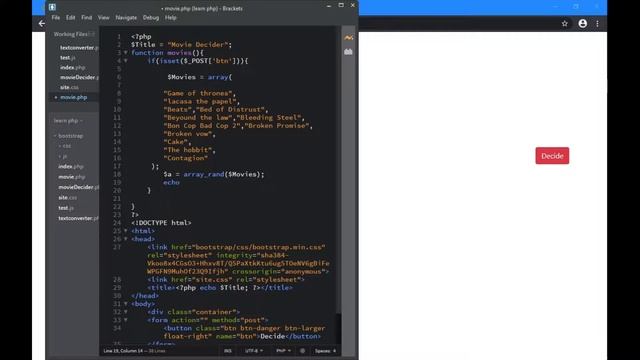
Task: Bookmark page with the star icon
Action: (564, 24)
